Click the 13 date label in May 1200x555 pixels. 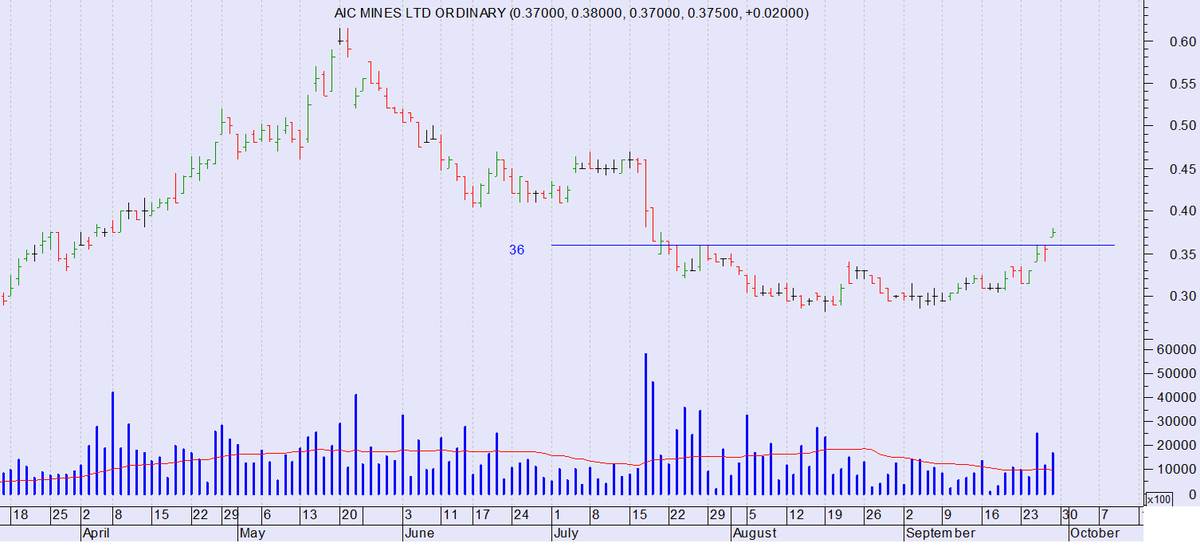pos(308,516)
